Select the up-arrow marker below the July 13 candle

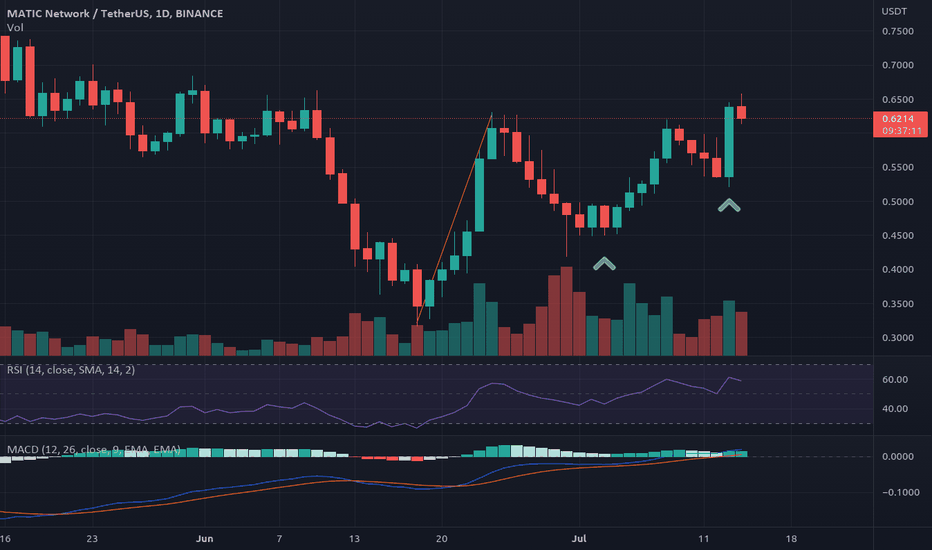729,206
